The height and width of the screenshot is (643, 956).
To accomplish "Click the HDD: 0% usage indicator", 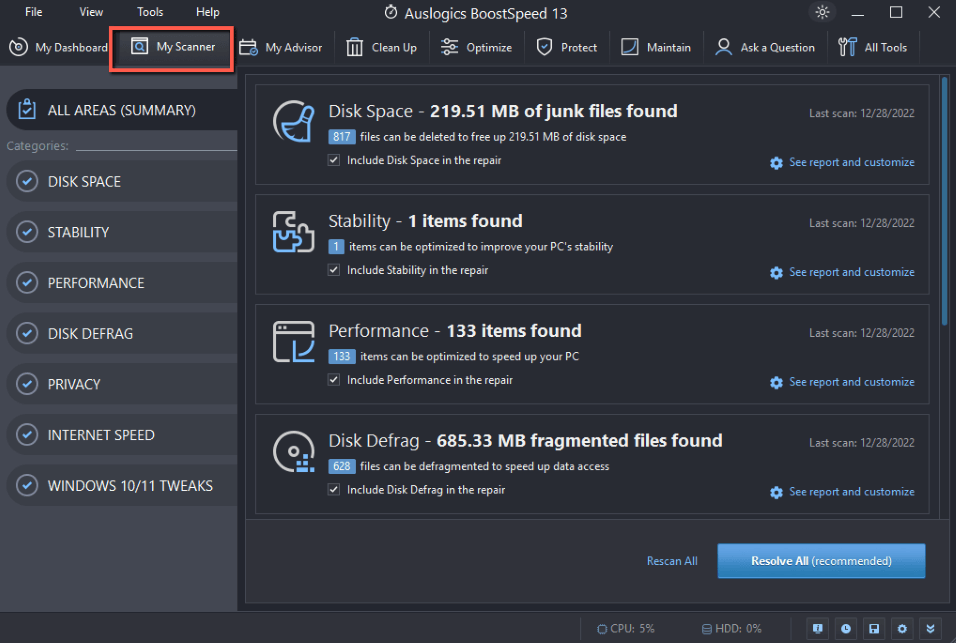I will tap(732, 628).
